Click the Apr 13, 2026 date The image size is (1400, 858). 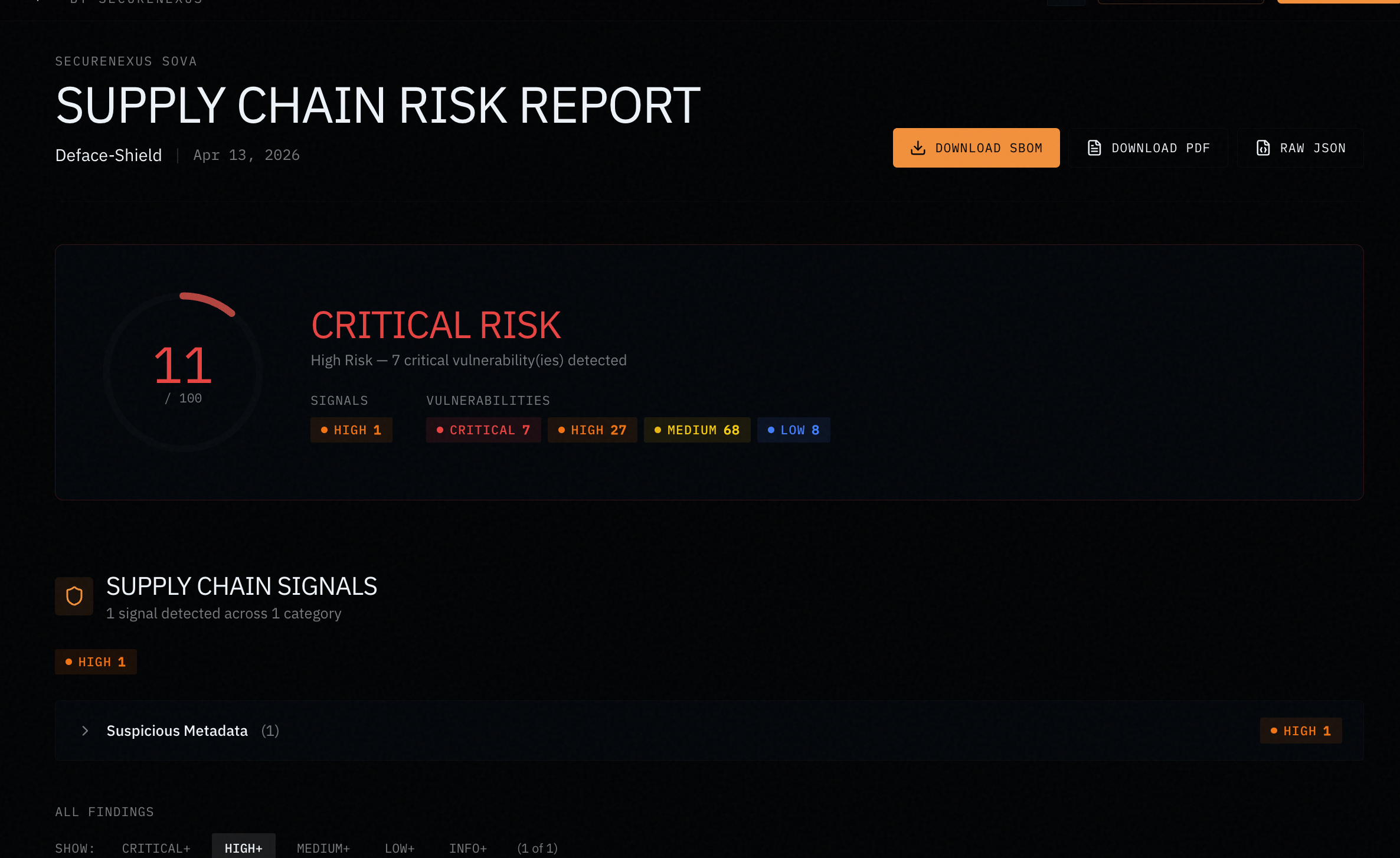point(247,155)
